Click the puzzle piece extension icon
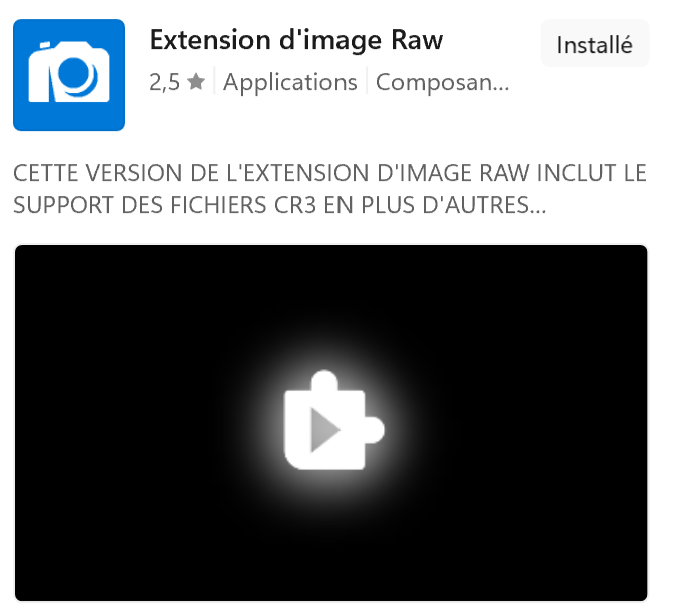678x614 pixels. pyautogui.click(x=334, y=420)
